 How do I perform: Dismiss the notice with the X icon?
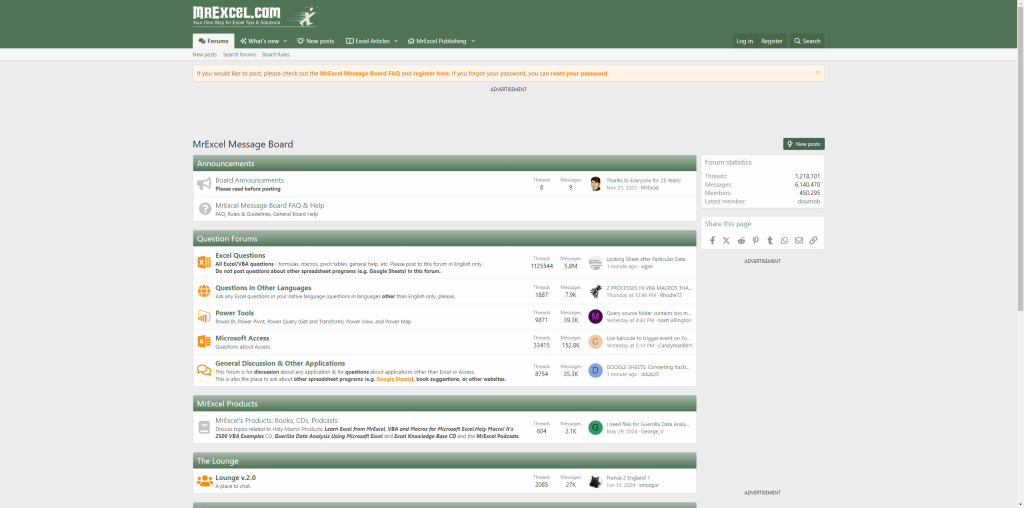[x=817, y=72]
